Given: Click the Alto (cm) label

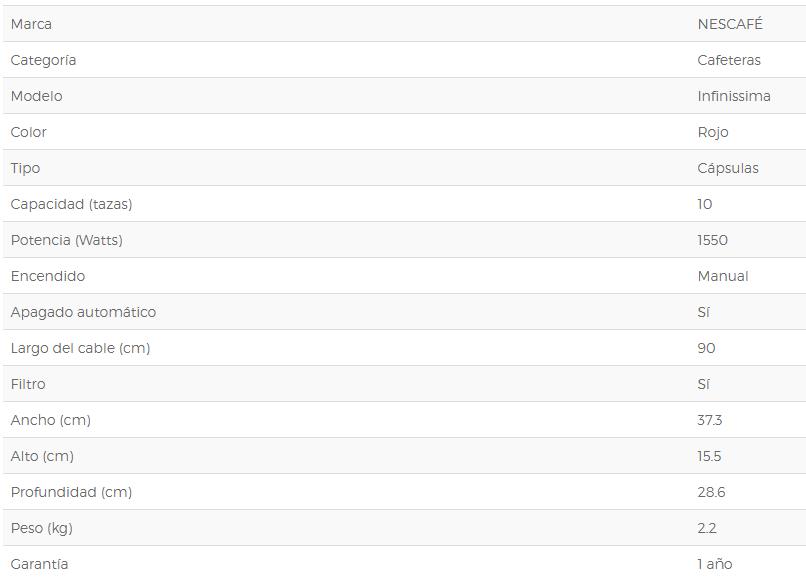Looking at the screenshot, I should click(42, 456).
